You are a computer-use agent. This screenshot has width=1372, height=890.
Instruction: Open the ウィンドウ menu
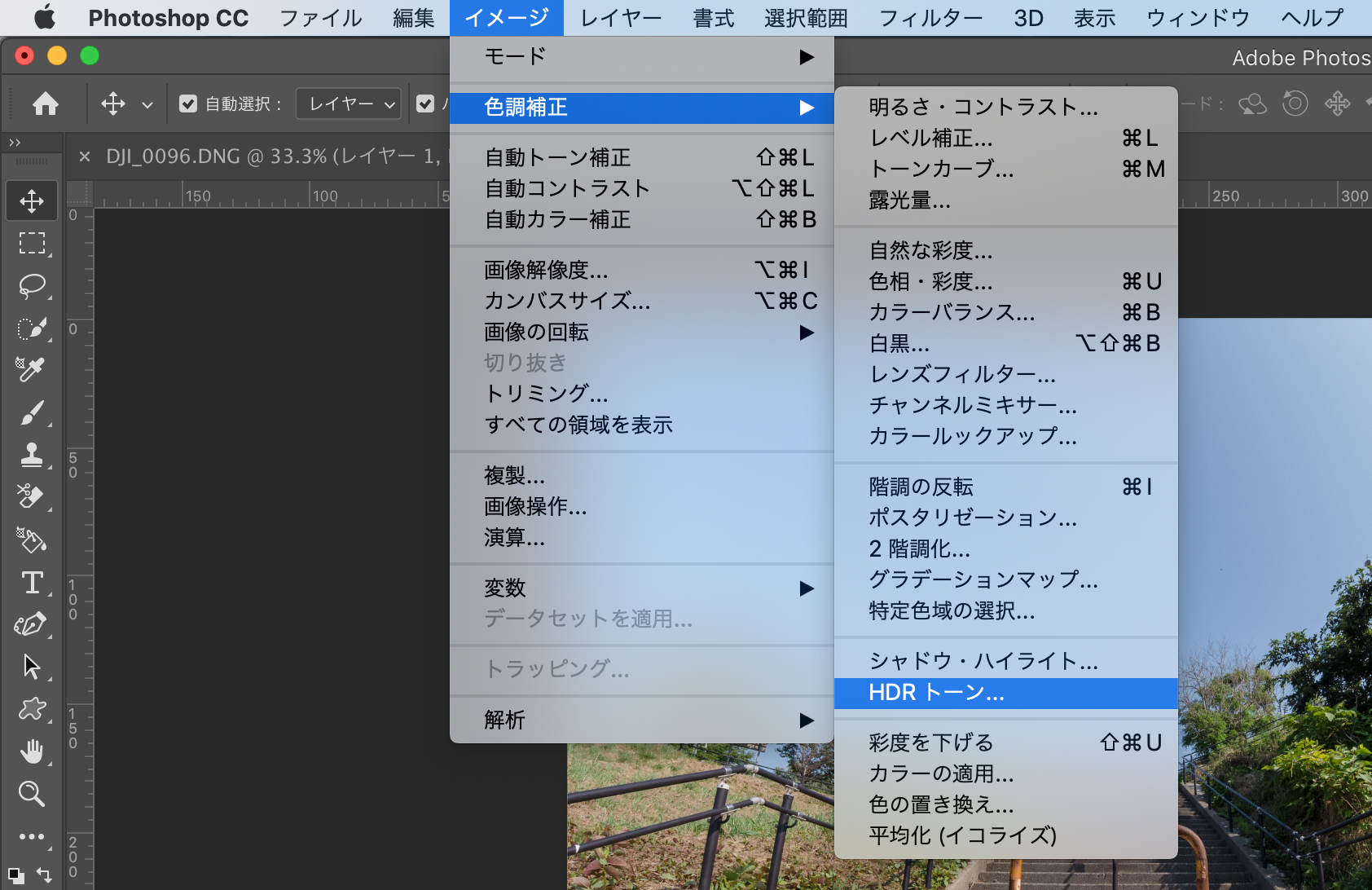(x=1198, y=17)
